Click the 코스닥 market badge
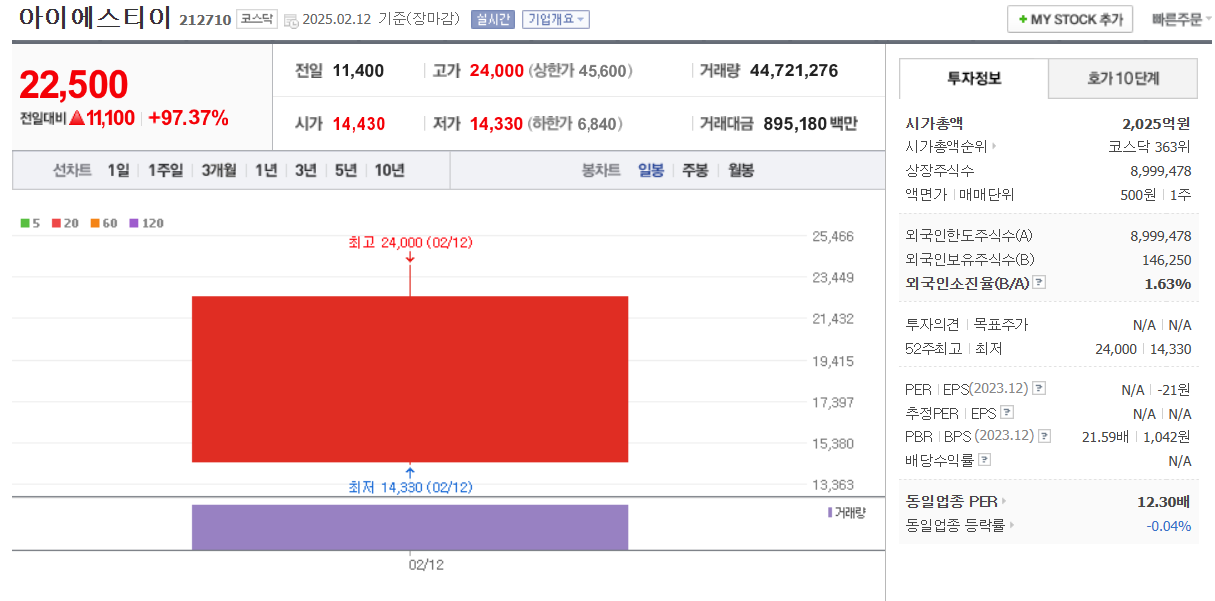Screen dimensions: 1215x601 point(256,19)
